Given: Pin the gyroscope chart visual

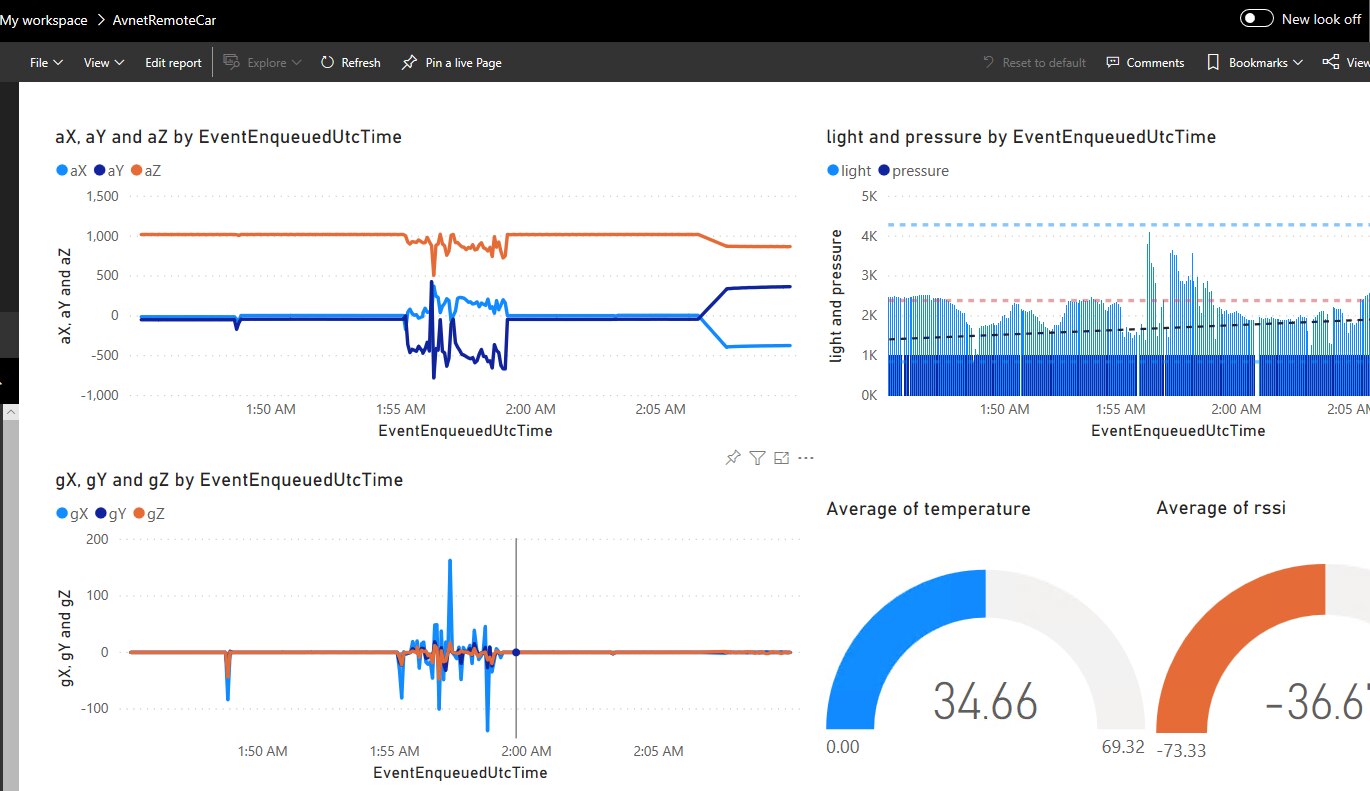Looking at the screenshot, I should coord(733,458).
